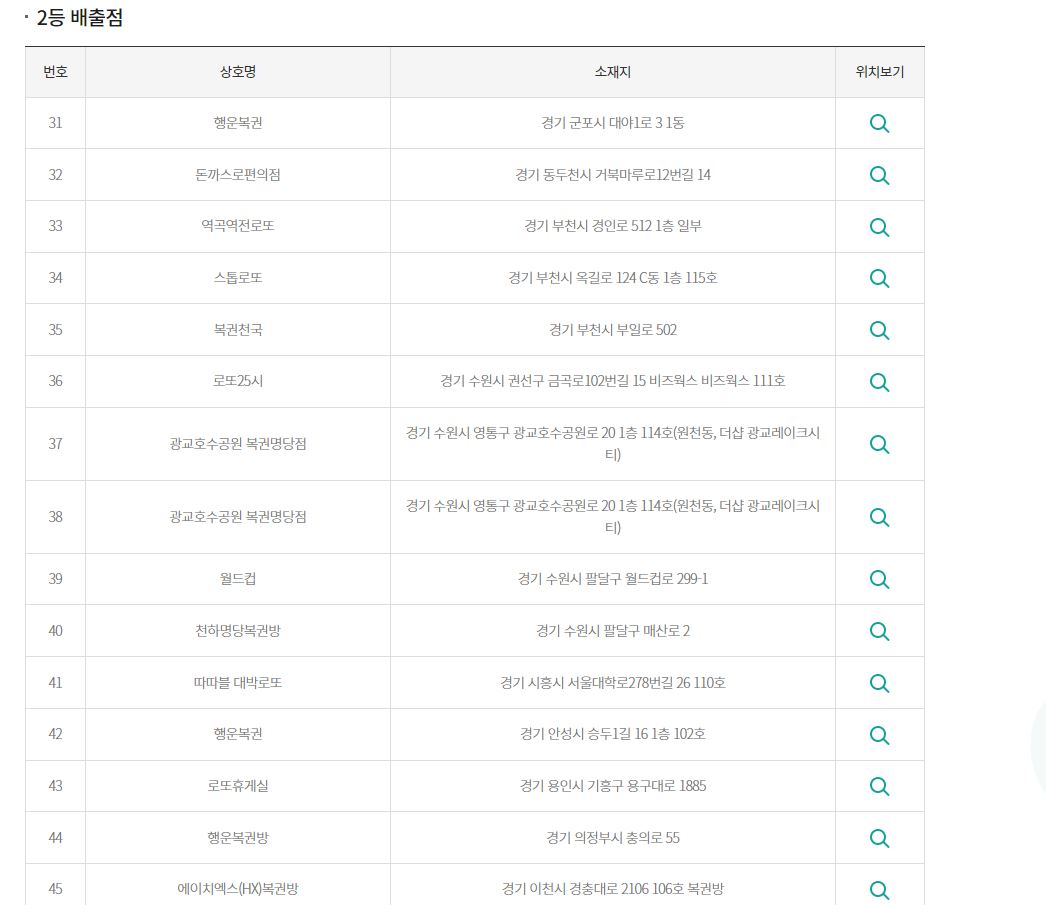Click magnifier icon for 돈까스로편의점 row
This screenshot has height=905, width=1046.
(x=879, y=175)
